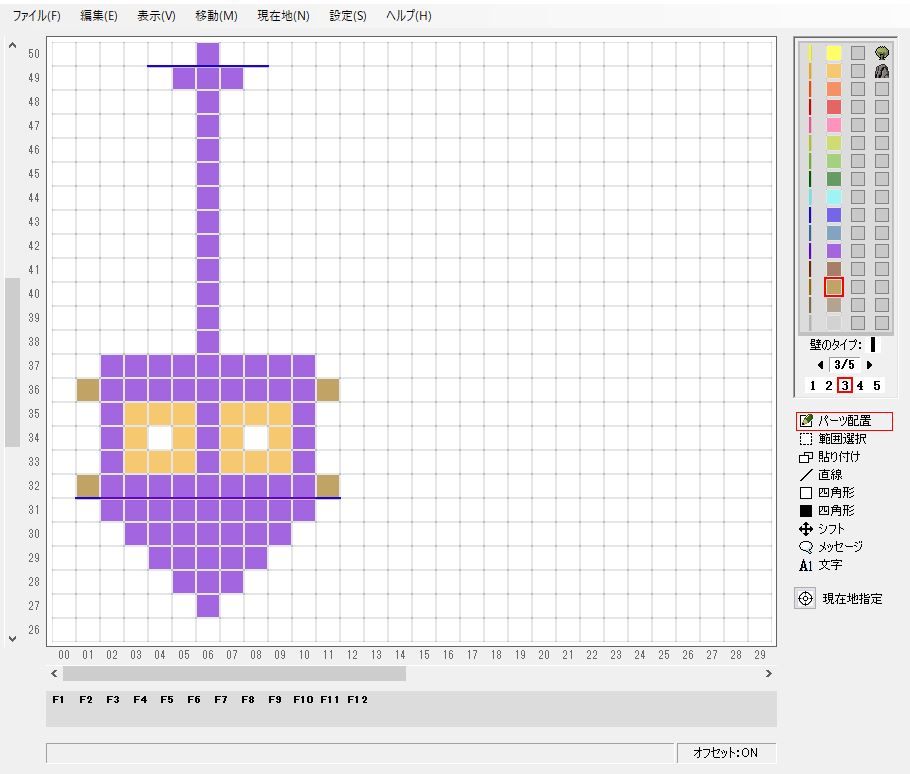The width and height of the screenshot is (910, 774).
Task: Pick the bright yellow color swatch
Action: point(834,53)
